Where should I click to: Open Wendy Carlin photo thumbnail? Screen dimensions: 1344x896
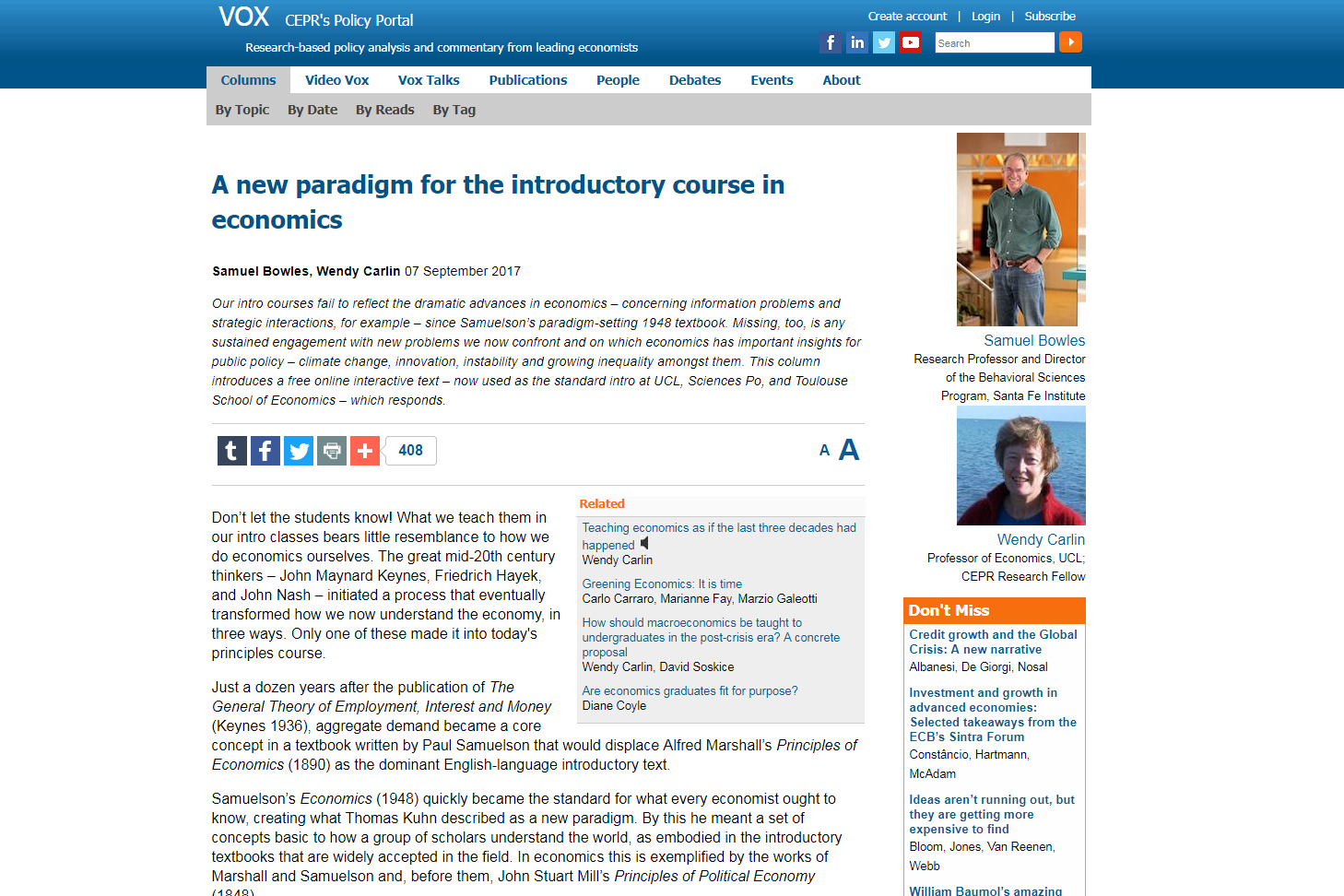pyautogui.click(x=1021, y=466)
